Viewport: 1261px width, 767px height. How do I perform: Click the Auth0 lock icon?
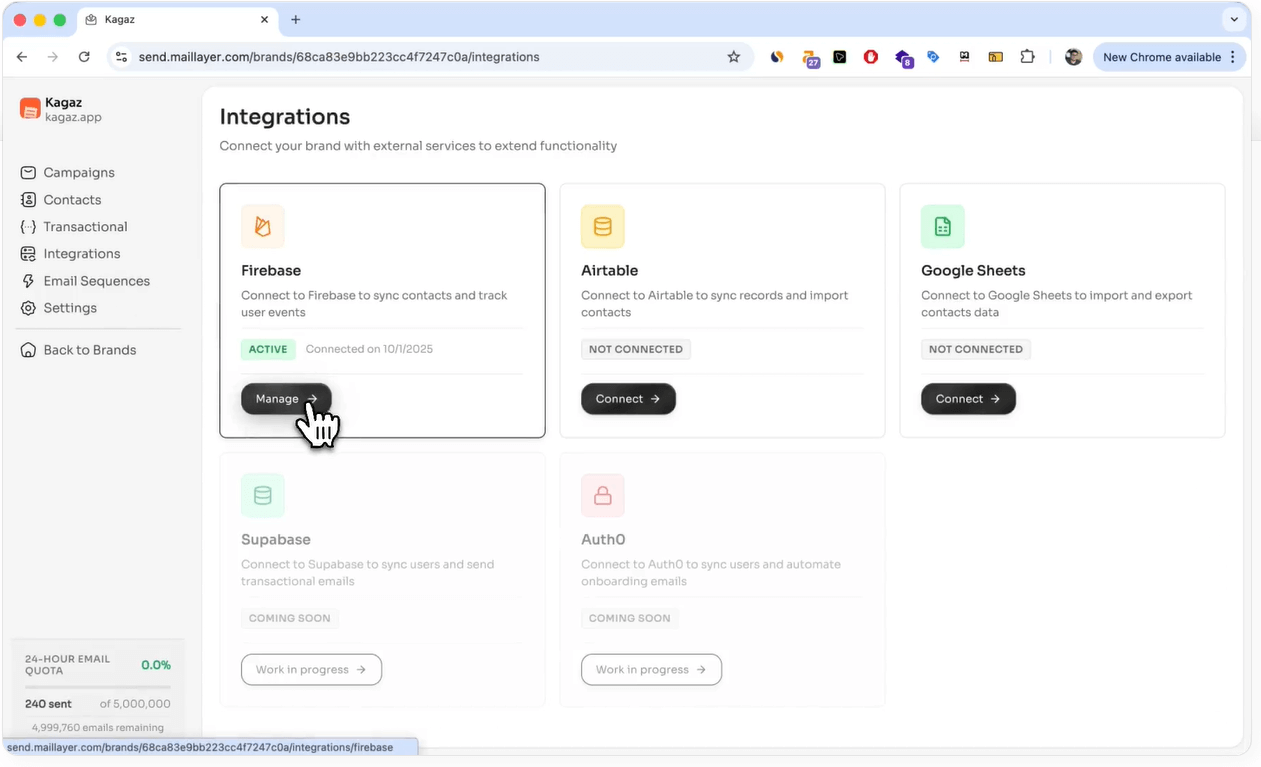pyautogui.click(x=602, y=495)
